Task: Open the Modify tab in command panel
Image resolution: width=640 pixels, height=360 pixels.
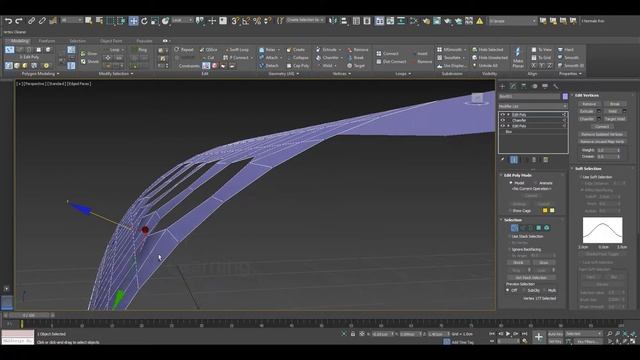Action: click(513, 86)
